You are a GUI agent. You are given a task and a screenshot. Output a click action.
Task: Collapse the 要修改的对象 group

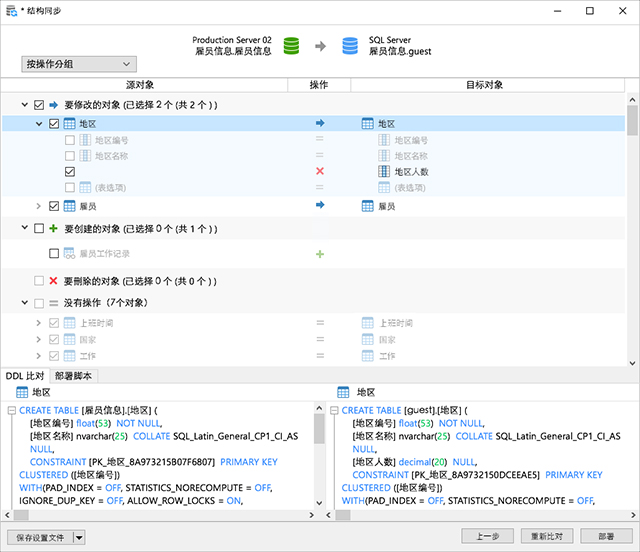click(x=24, y=105)
